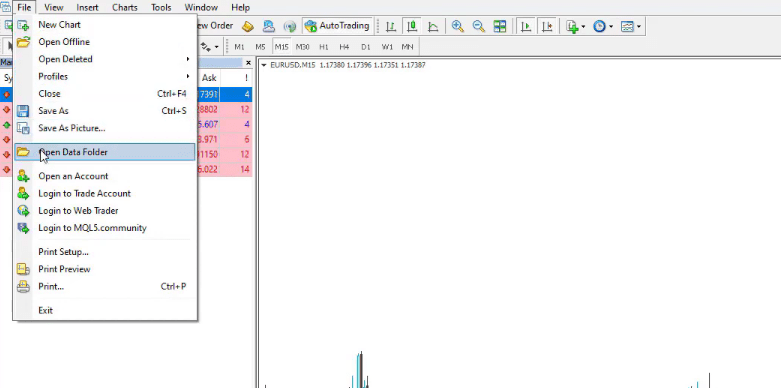The width and height of the screenshot is (781, 388).
Task: Choose Login to Trade Account
Action: coord(105,194)
